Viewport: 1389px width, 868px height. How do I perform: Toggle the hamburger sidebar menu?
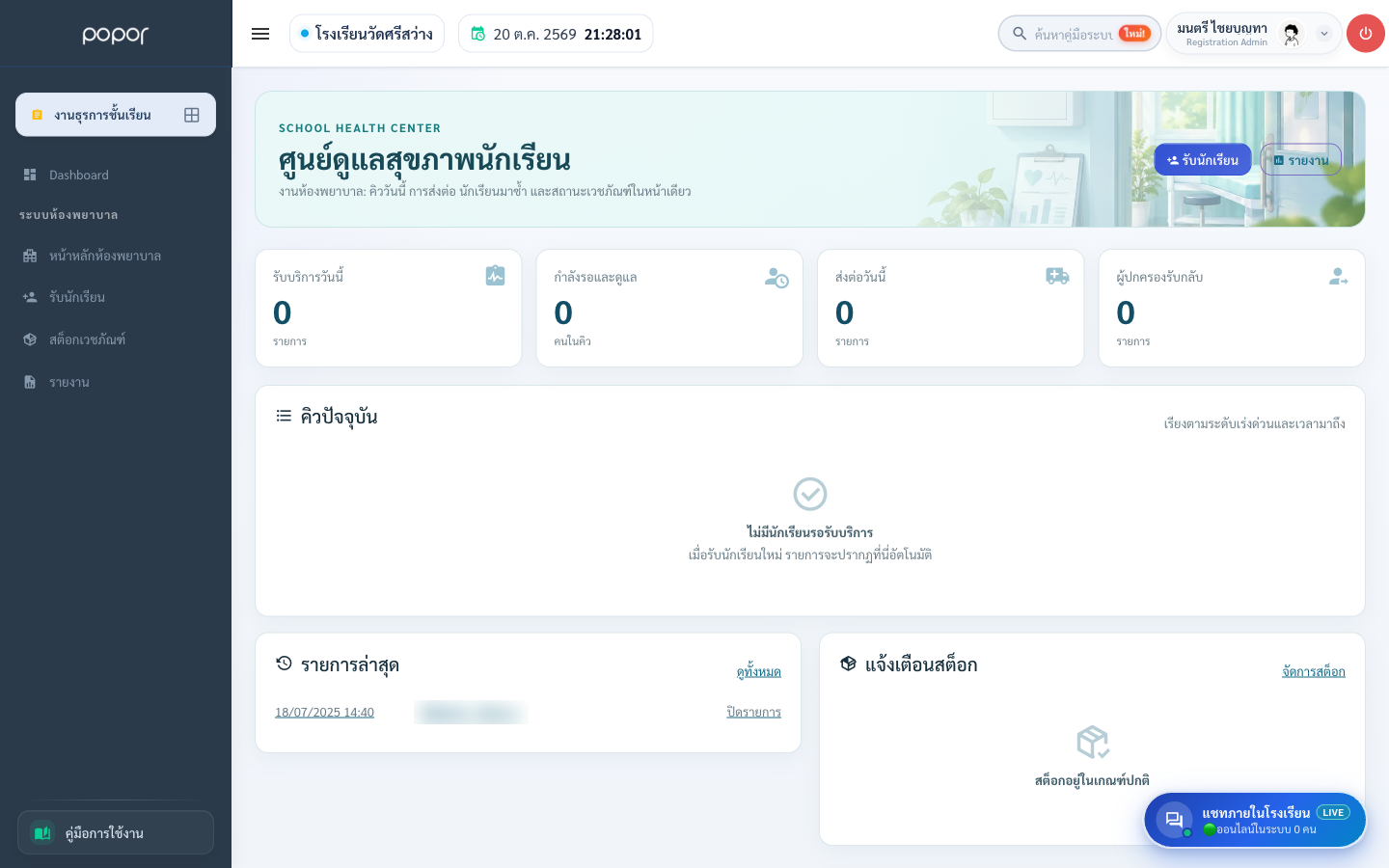coord(260,34)
